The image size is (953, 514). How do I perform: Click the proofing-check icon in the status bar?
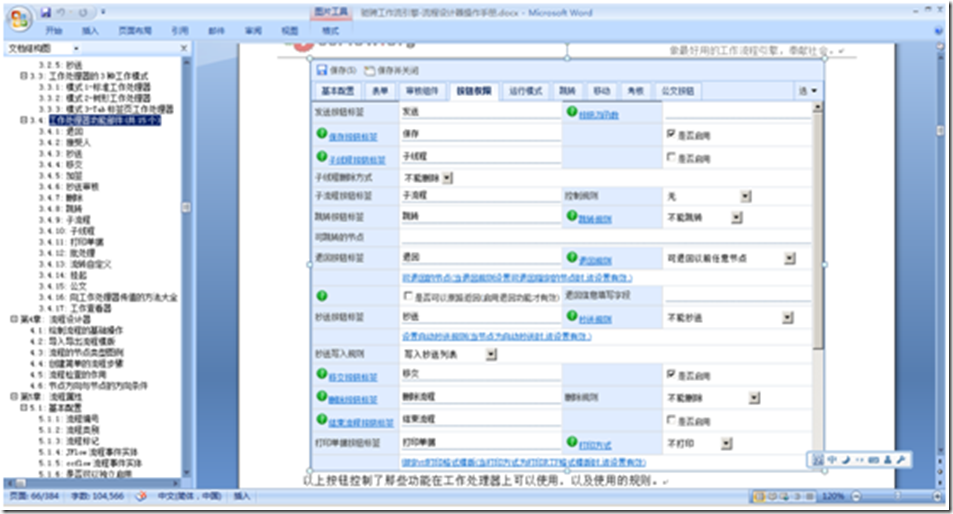141,496
